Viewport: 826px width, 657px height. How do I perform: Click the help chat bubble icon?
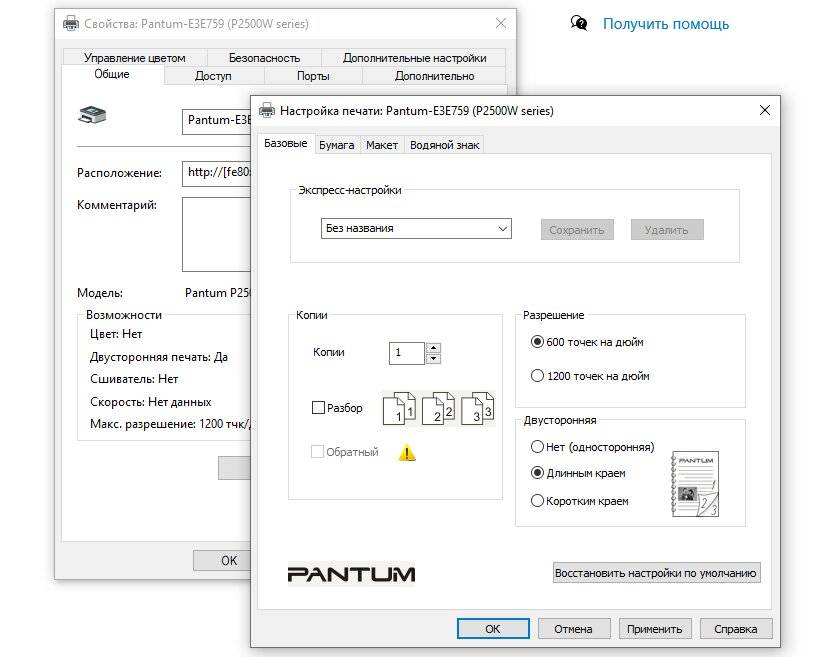click(579, 23)
